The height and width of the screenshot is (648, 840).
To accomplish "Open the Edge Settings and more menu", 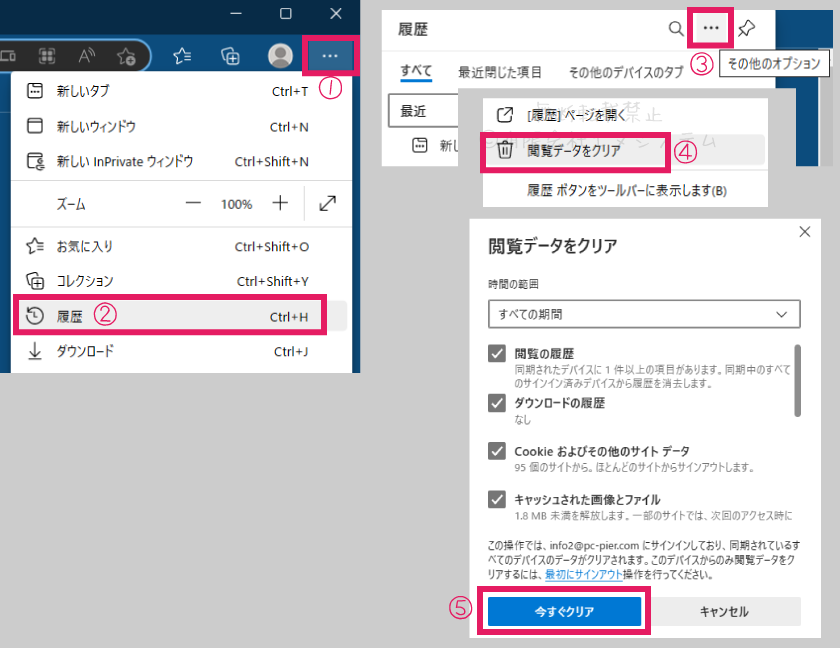I will [330, 56].
